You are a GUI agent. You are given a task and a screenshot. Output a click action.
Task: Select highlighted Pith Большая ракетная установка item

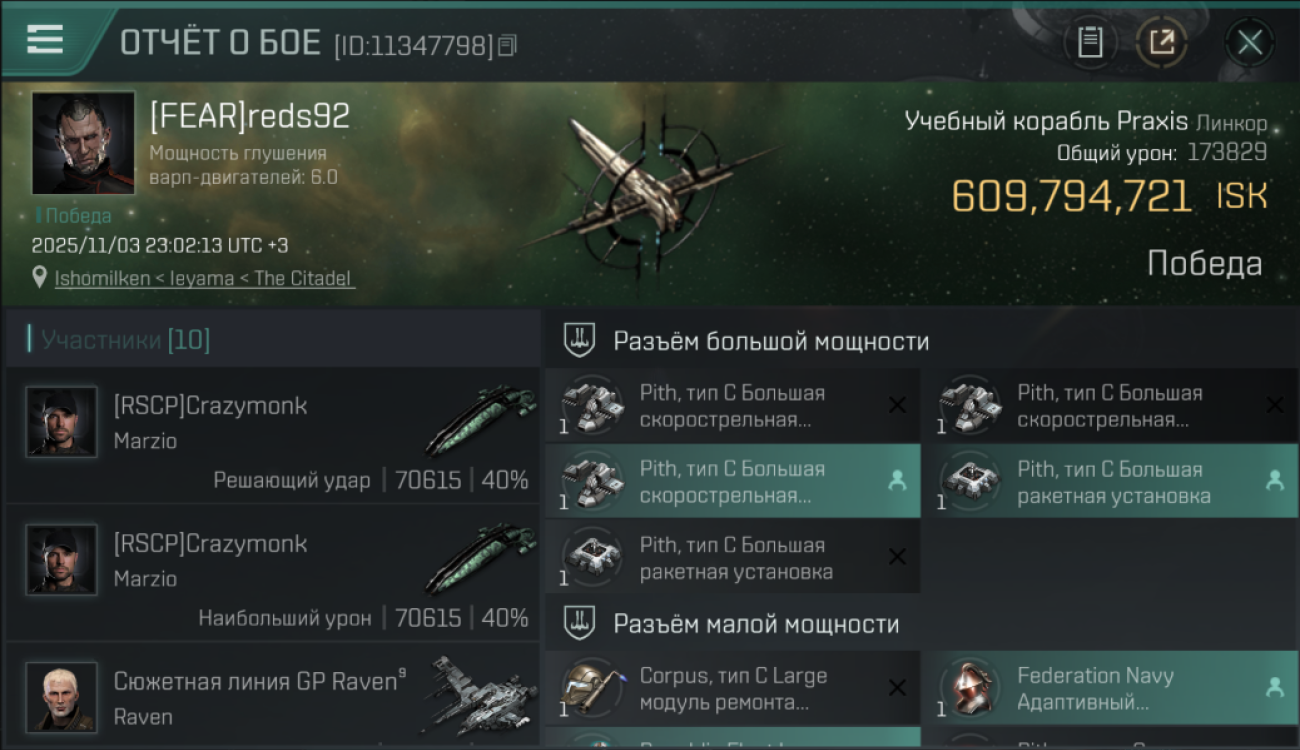[x=1108, y=481]
